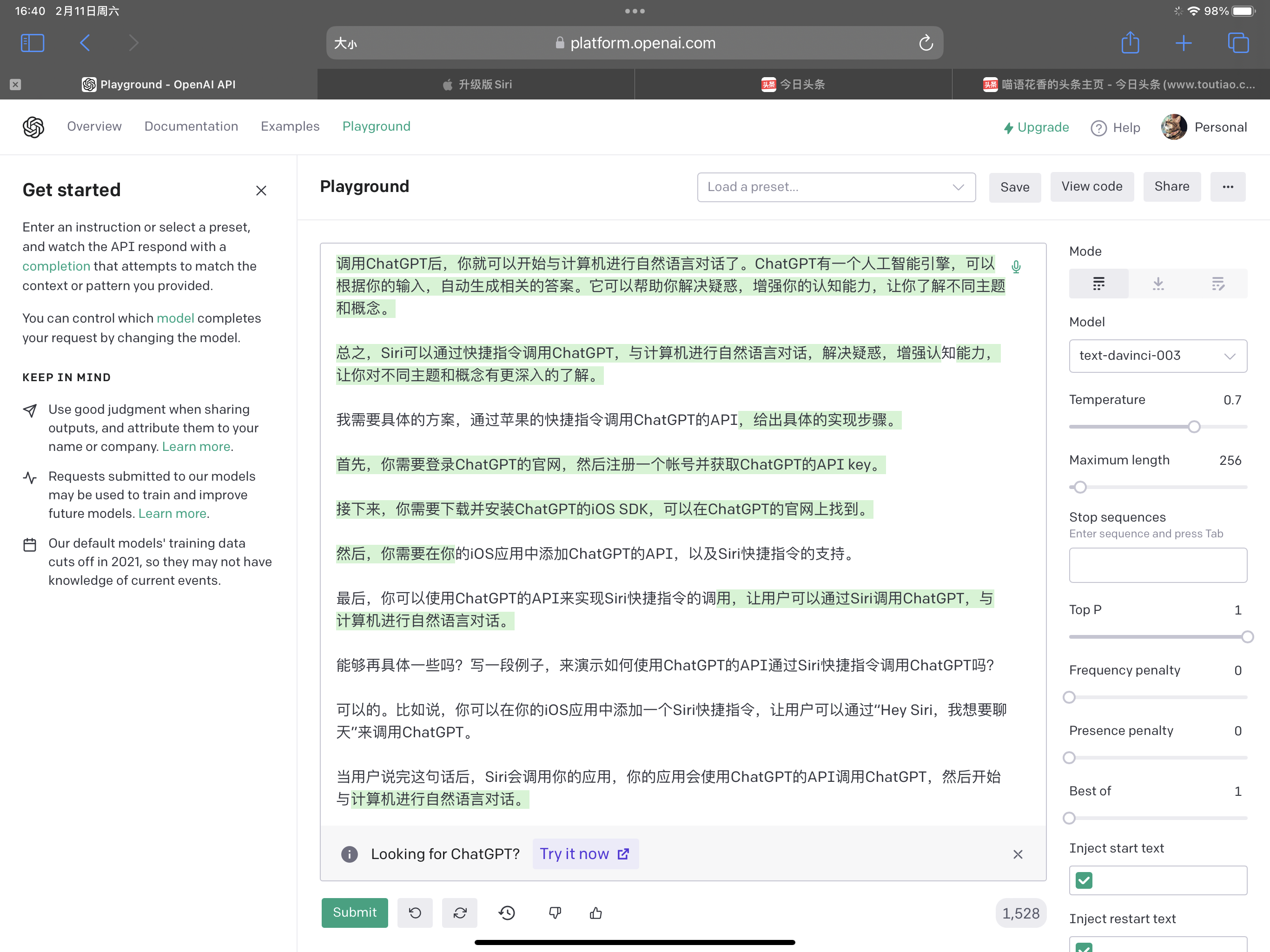The height and width of the screenshot is (952, 1270).
Task: Open the more options ellipsis button
Action: point(1228,186)
